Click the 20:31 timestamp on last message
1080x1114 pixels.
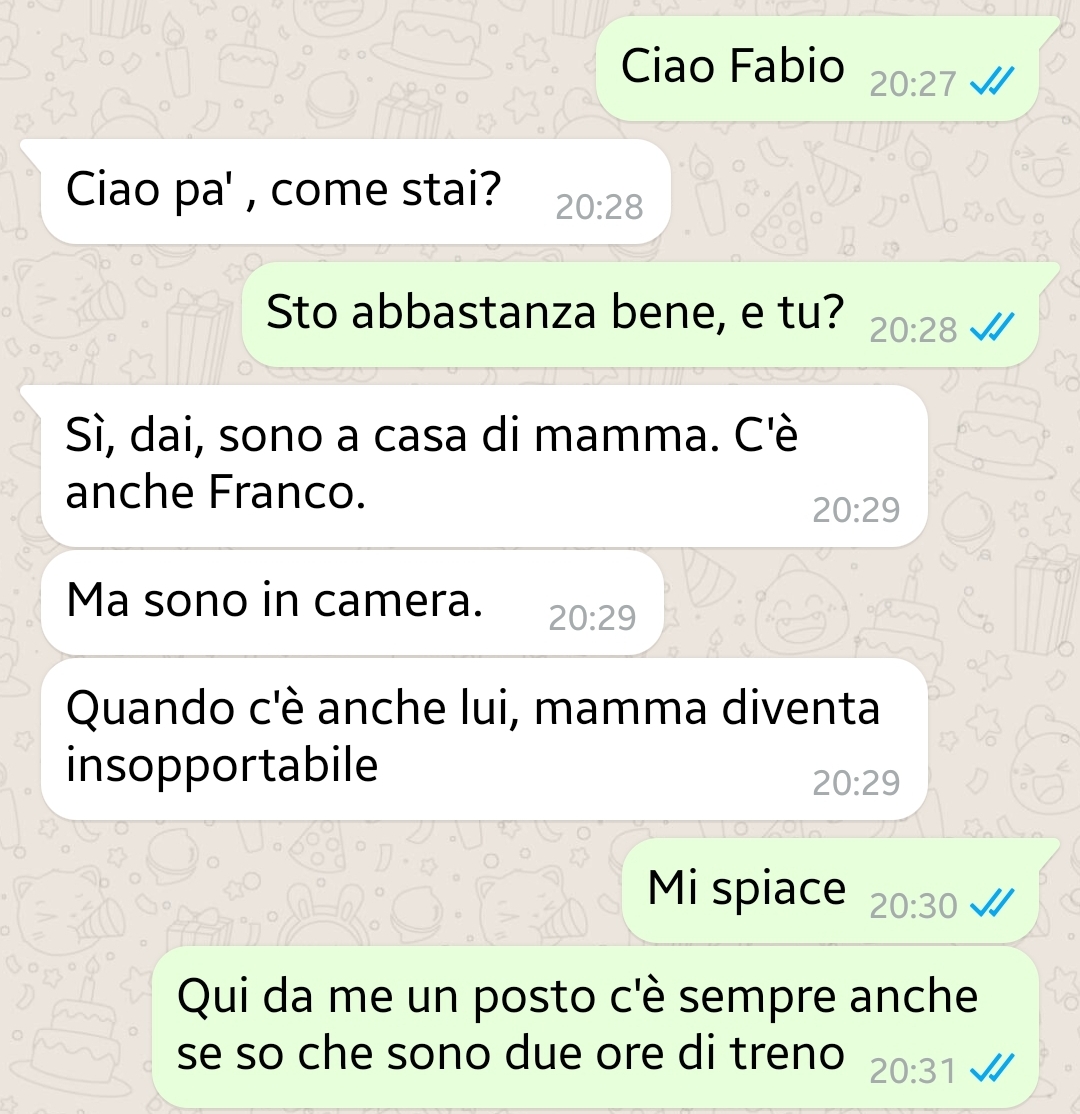click(x=913, y=1071)
